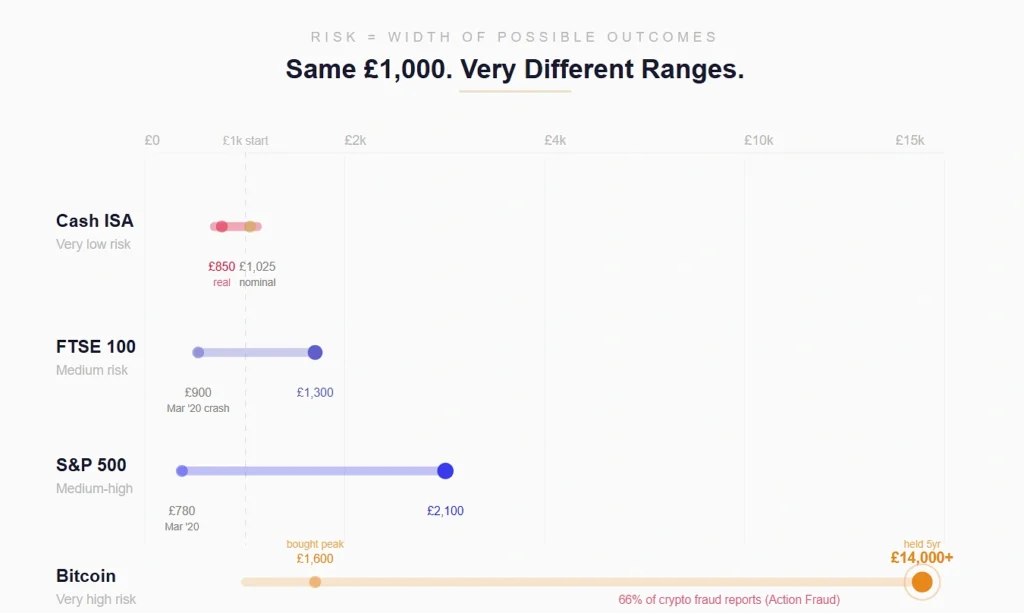The image size is (1024, 613).
Task: Click the £4k axis label
Action: click(x=555, y=141)
